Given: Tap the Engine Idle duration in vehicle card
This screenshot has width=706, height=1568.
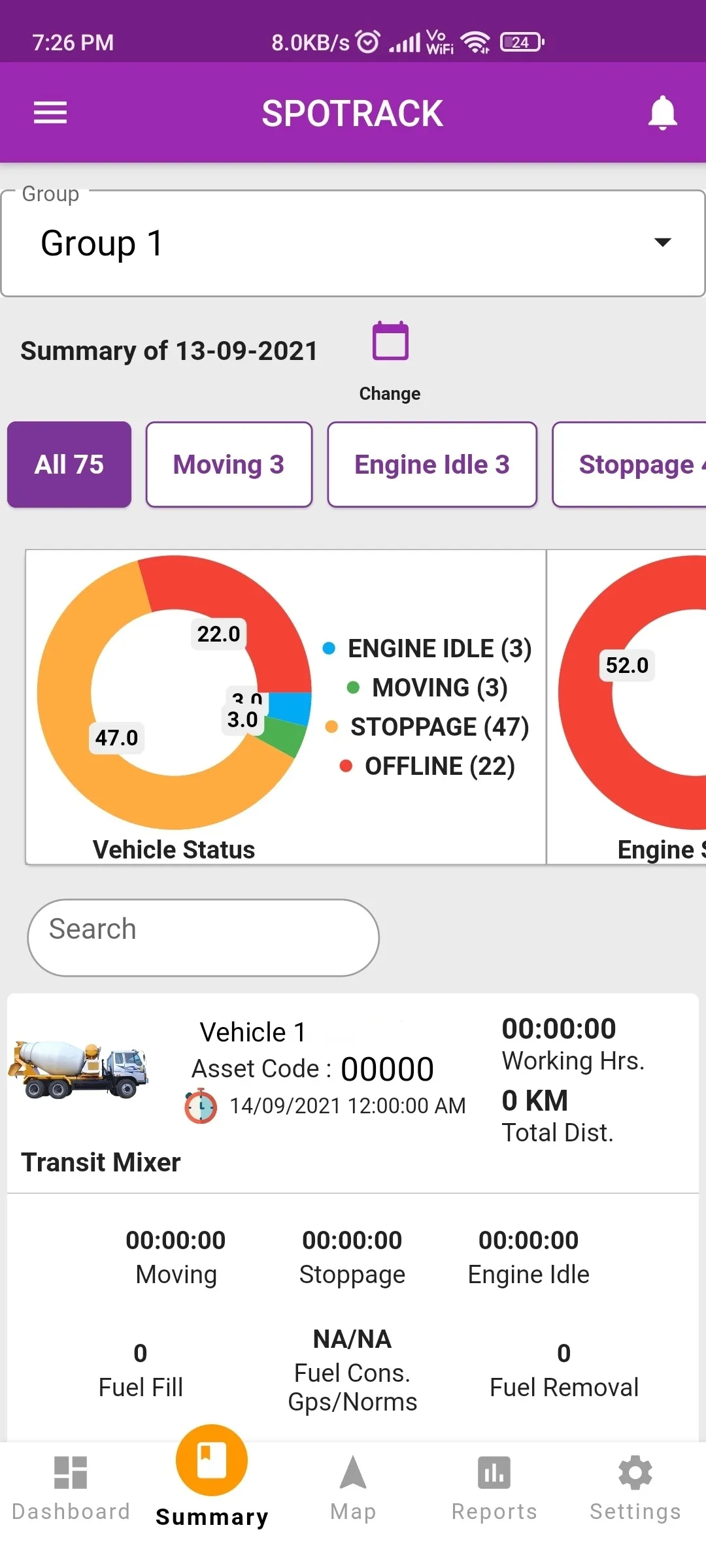Looking at the screenshot, I should coord(529,1240).
